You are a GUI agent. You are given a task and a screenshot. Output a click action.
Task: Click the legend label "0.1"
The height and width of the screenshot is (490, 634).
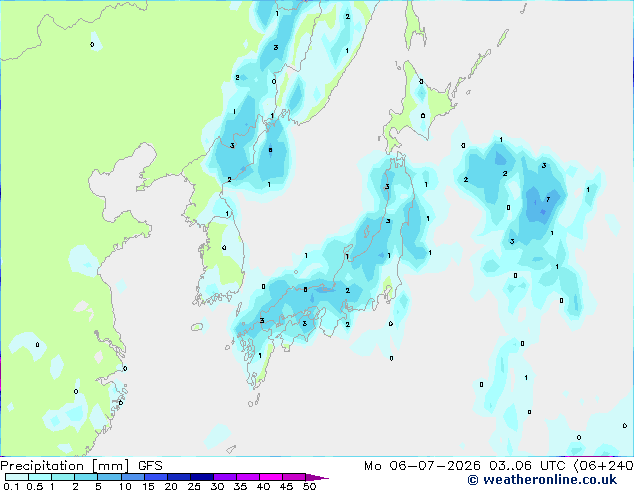click(x=11, y=486)
